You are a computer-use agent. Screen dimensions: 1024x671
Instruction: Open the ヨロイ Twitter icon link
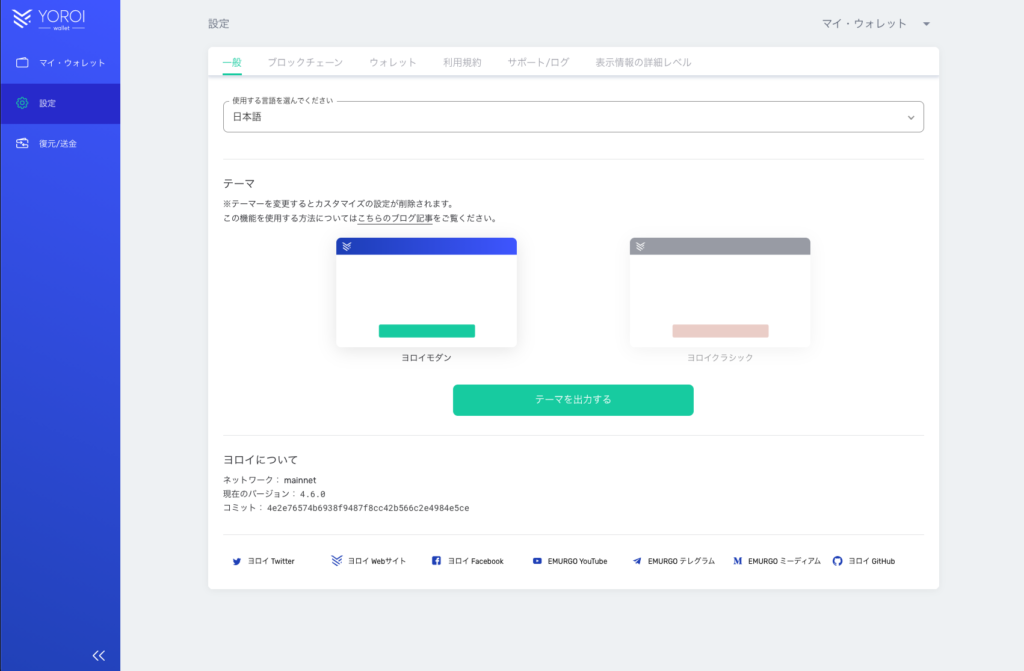(x=237, y=562)
